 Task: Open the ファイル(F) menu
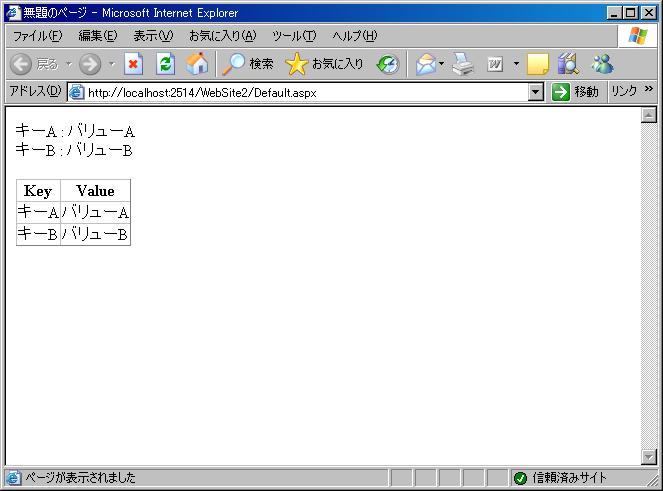38,36
